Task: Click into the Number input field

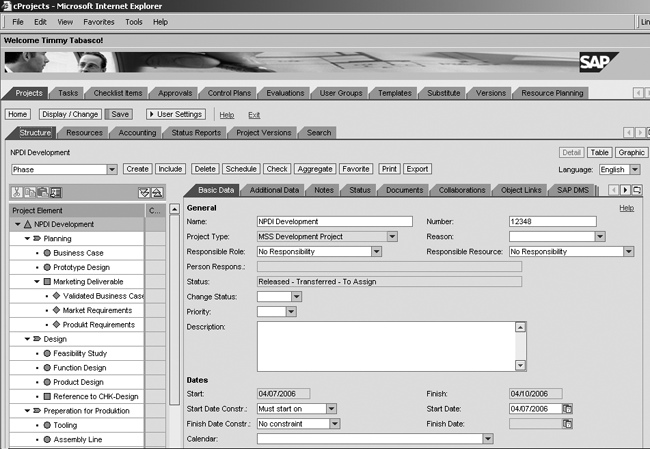Action: click(x=553, y=222)
